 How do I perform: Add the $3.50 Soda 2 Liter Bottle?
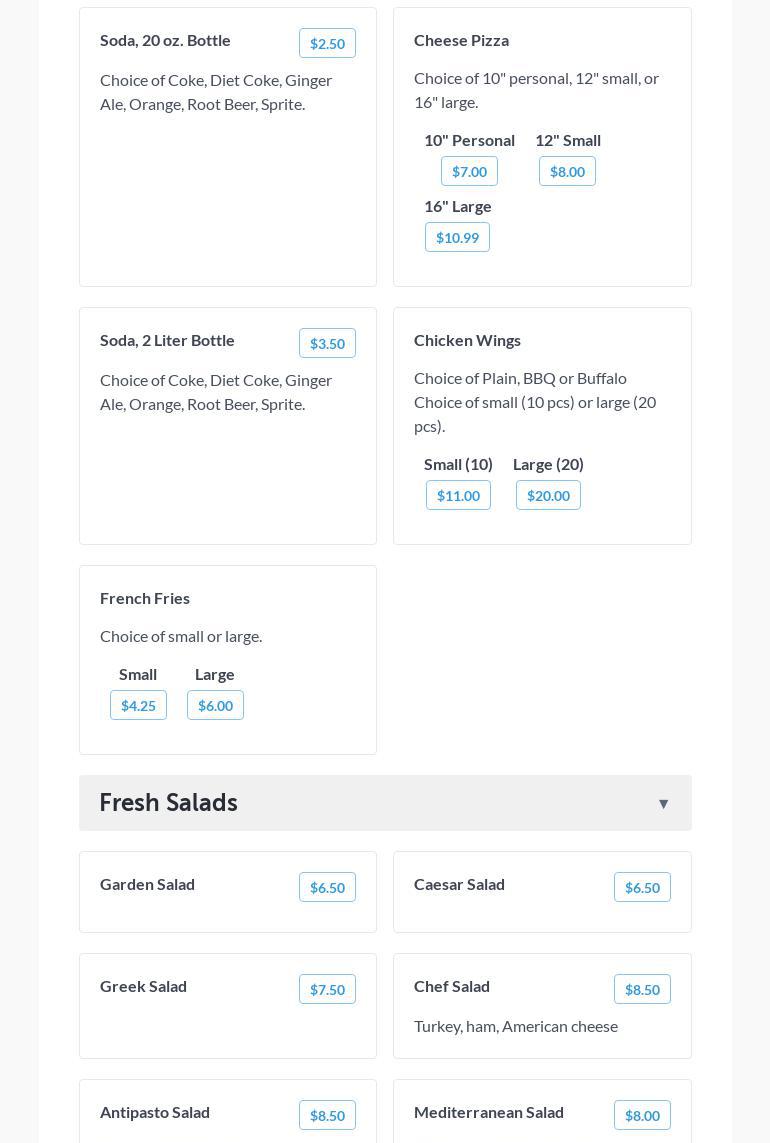(x=327, y=343)
